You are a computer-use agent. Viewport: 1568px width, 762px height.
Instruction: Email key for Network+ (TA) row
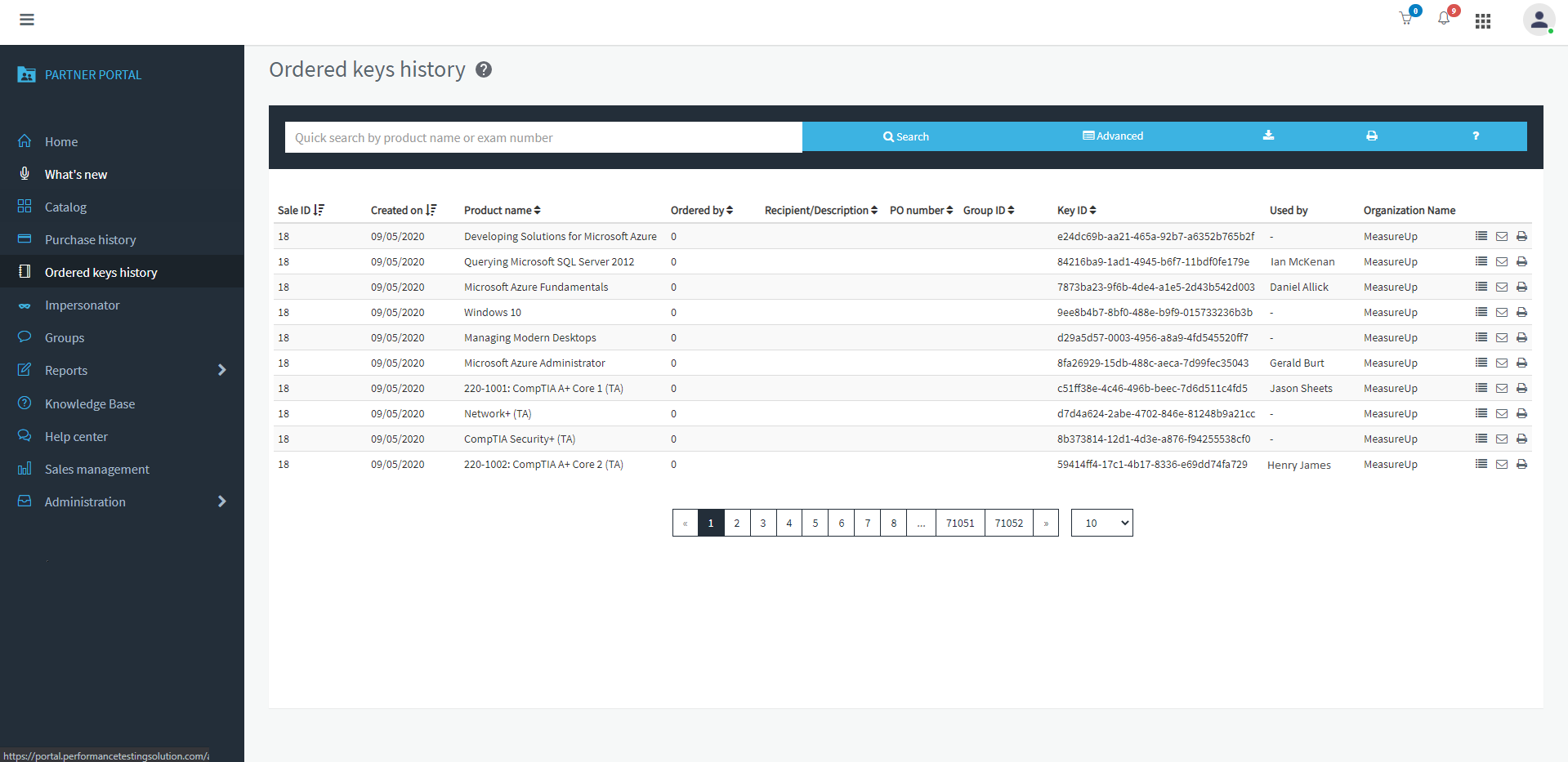(1502, 414)
